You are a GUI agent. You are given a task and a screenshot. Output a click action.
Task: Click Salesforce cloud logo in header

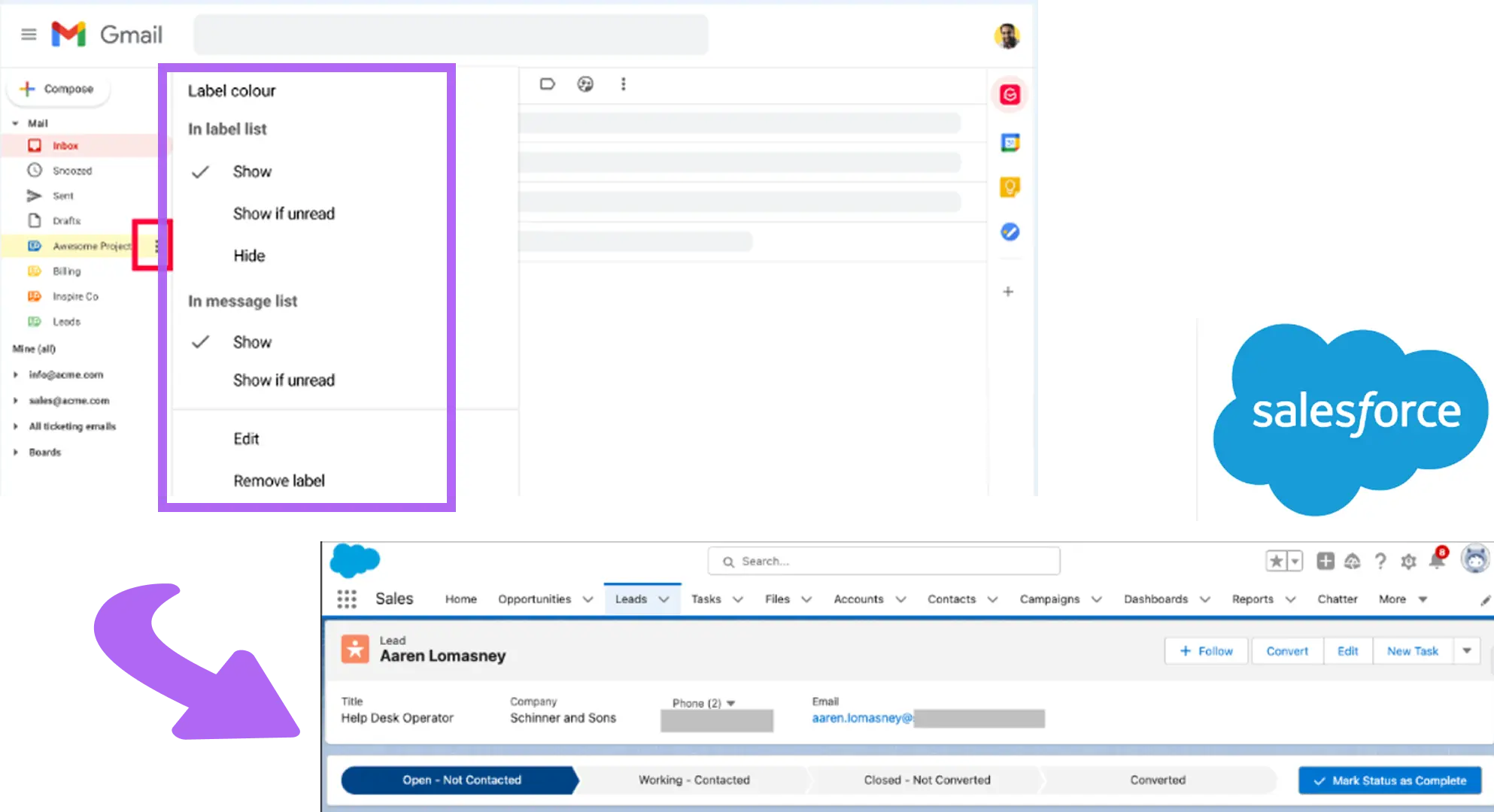click(355, 560)
